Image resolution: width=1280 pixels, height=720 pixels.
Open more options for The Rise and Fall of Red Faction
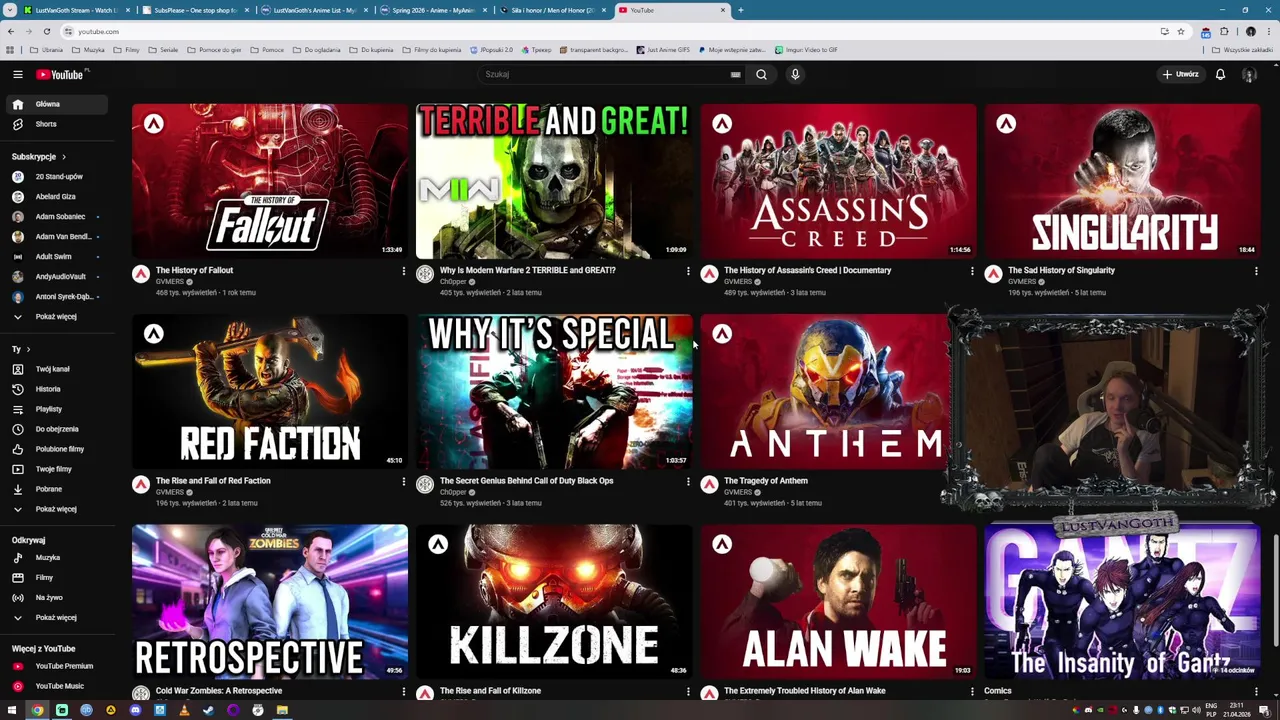[x=404, y=481]
